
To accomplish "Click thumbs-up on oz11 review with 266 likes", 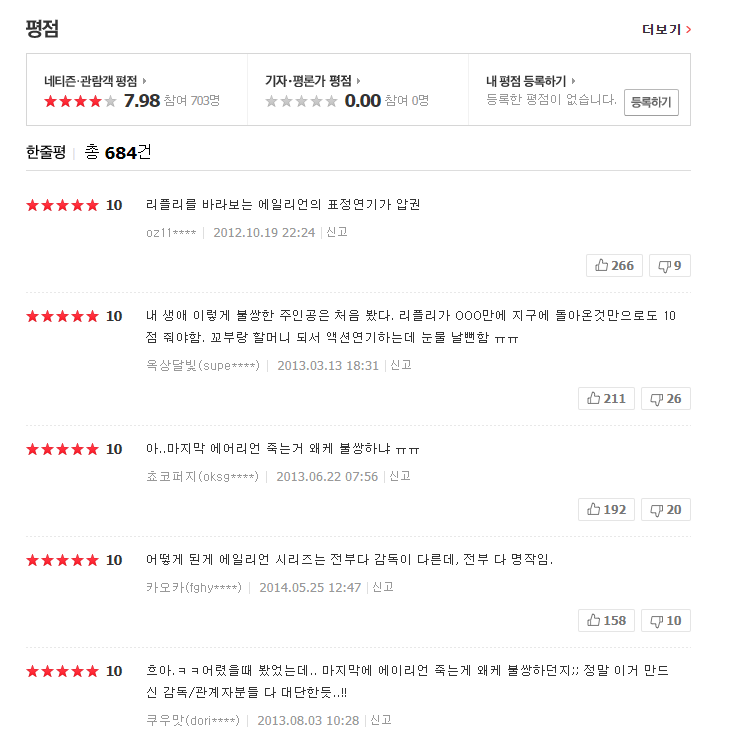I will [x=612, y=265].
